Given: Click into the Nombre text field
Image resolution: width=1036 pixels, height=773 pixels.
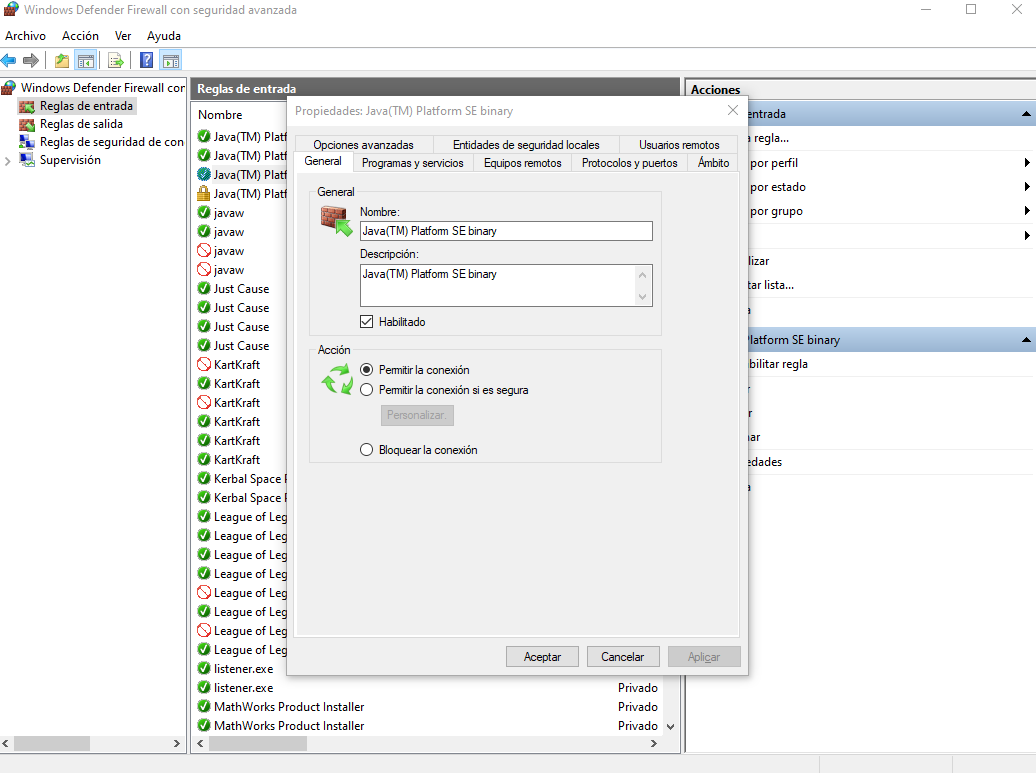Looking at the screenshot, I should click(x=506, y=231).
